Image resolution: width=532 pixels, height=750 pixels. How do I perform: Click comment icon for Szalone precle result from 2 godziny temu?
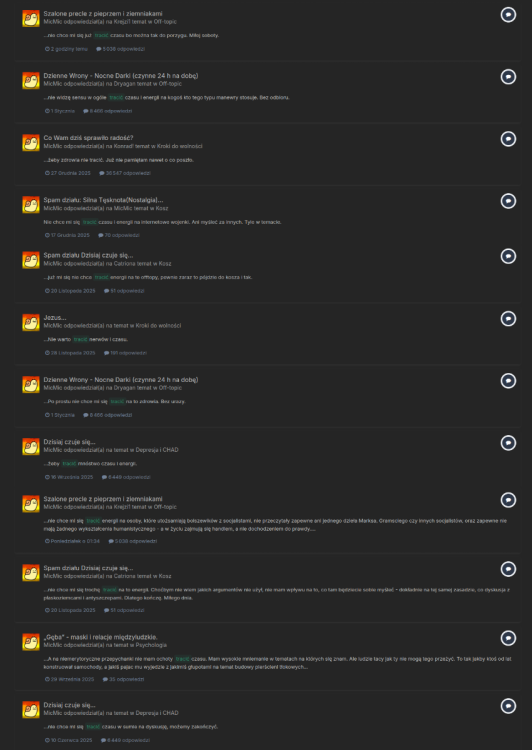tap(508, 15)
